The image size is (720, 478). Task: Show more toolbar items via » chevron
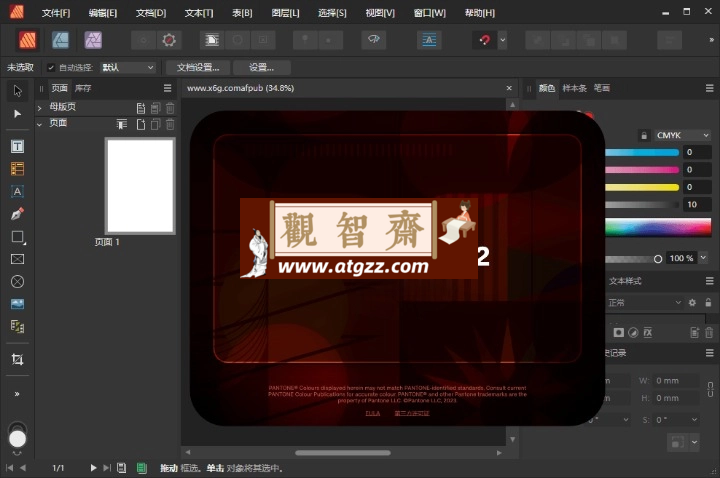point(711,40)
